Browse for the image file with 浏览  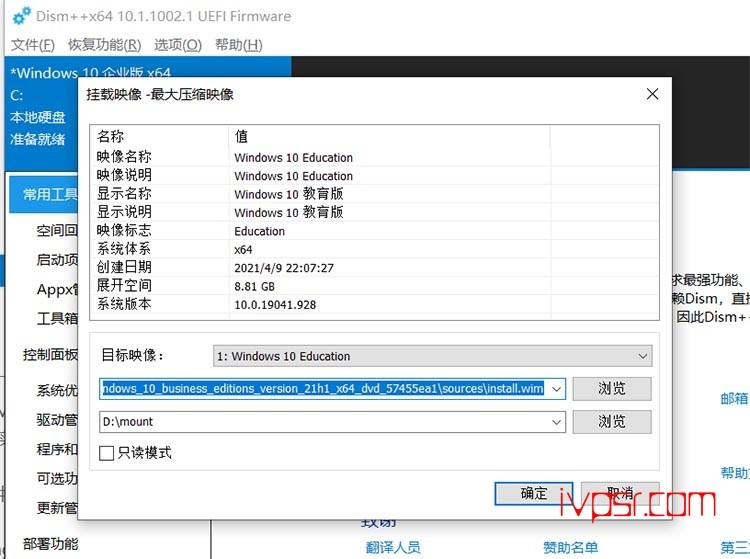point(612,388)
